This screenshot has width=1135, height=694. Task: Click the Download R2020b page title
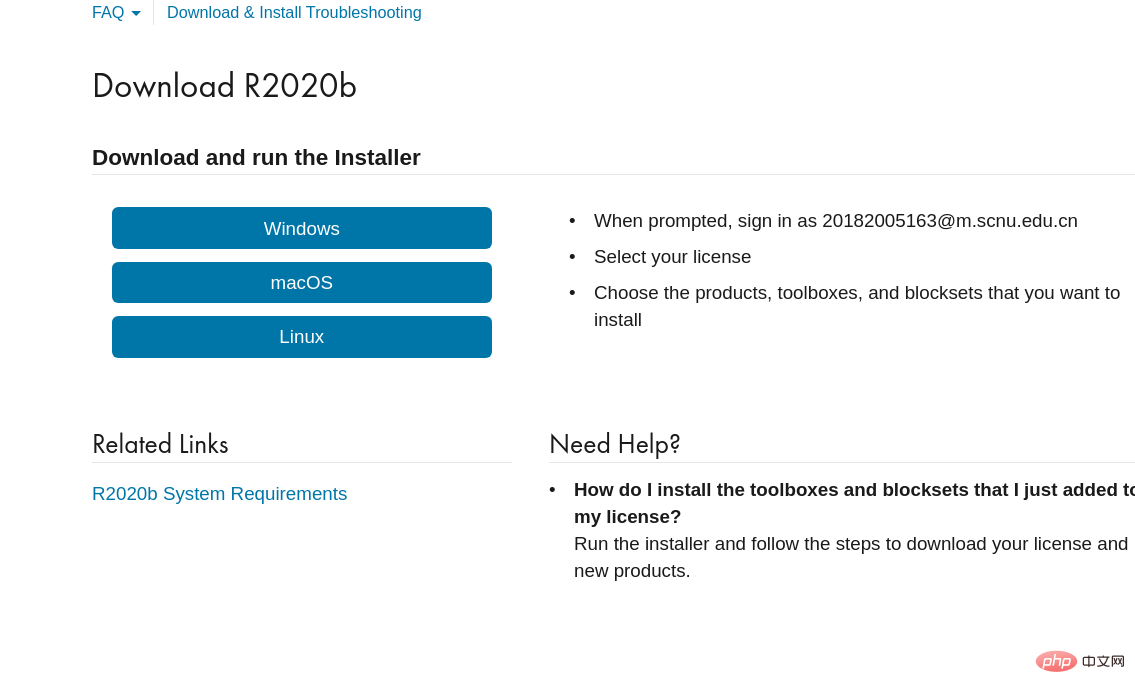224,86
